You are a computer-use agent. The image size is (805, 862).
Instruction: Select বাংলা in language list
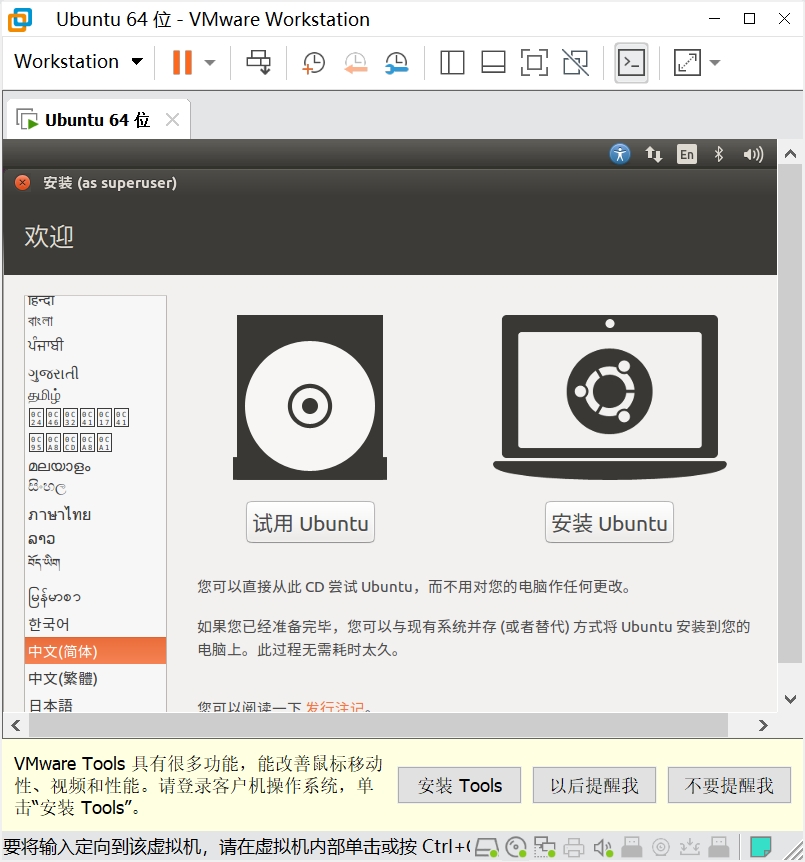(95, 321)
